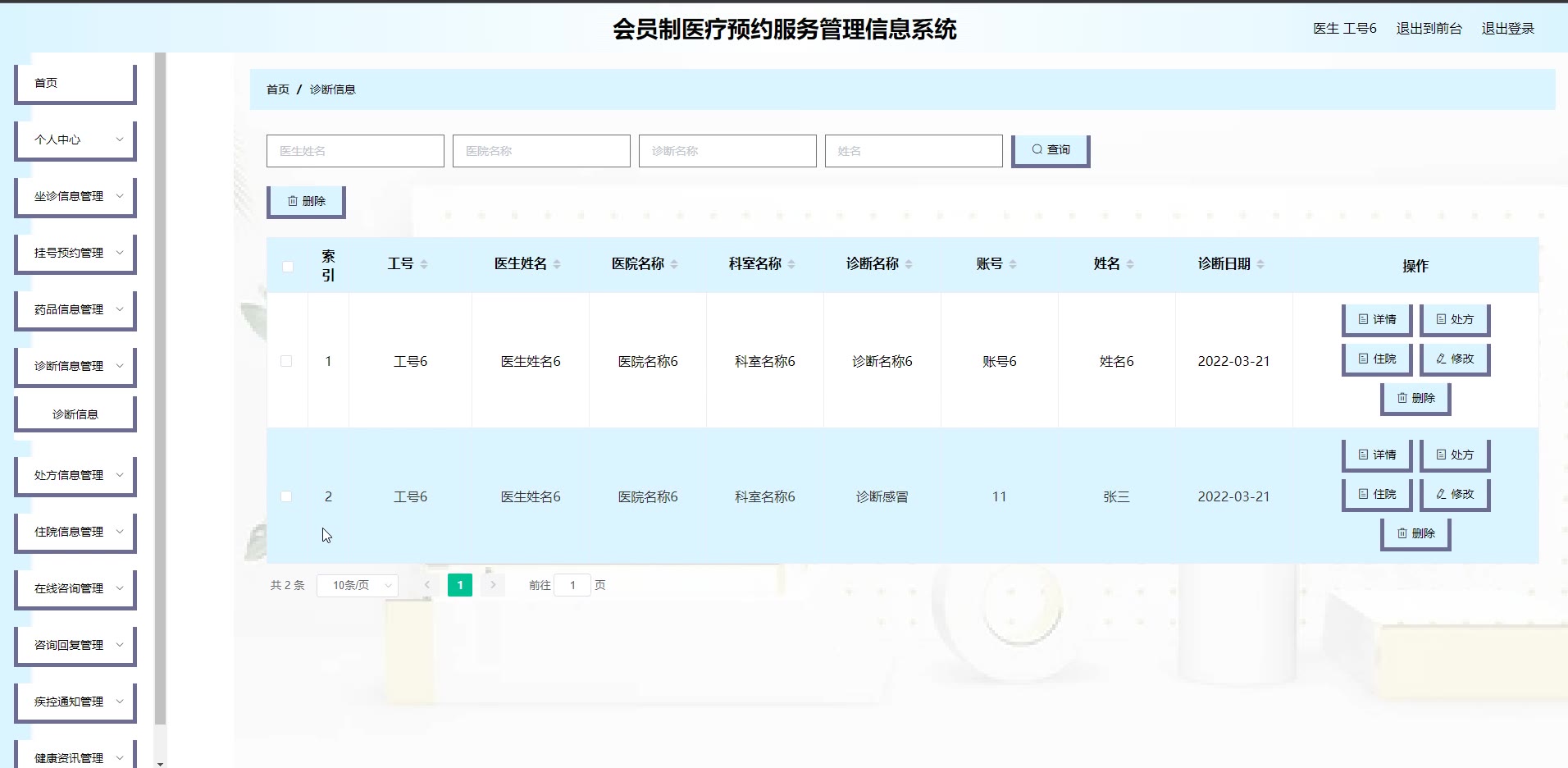Screen dimensions: 1568x768
Task: Check the checkbox for row 2
Action: coord(286,496)
